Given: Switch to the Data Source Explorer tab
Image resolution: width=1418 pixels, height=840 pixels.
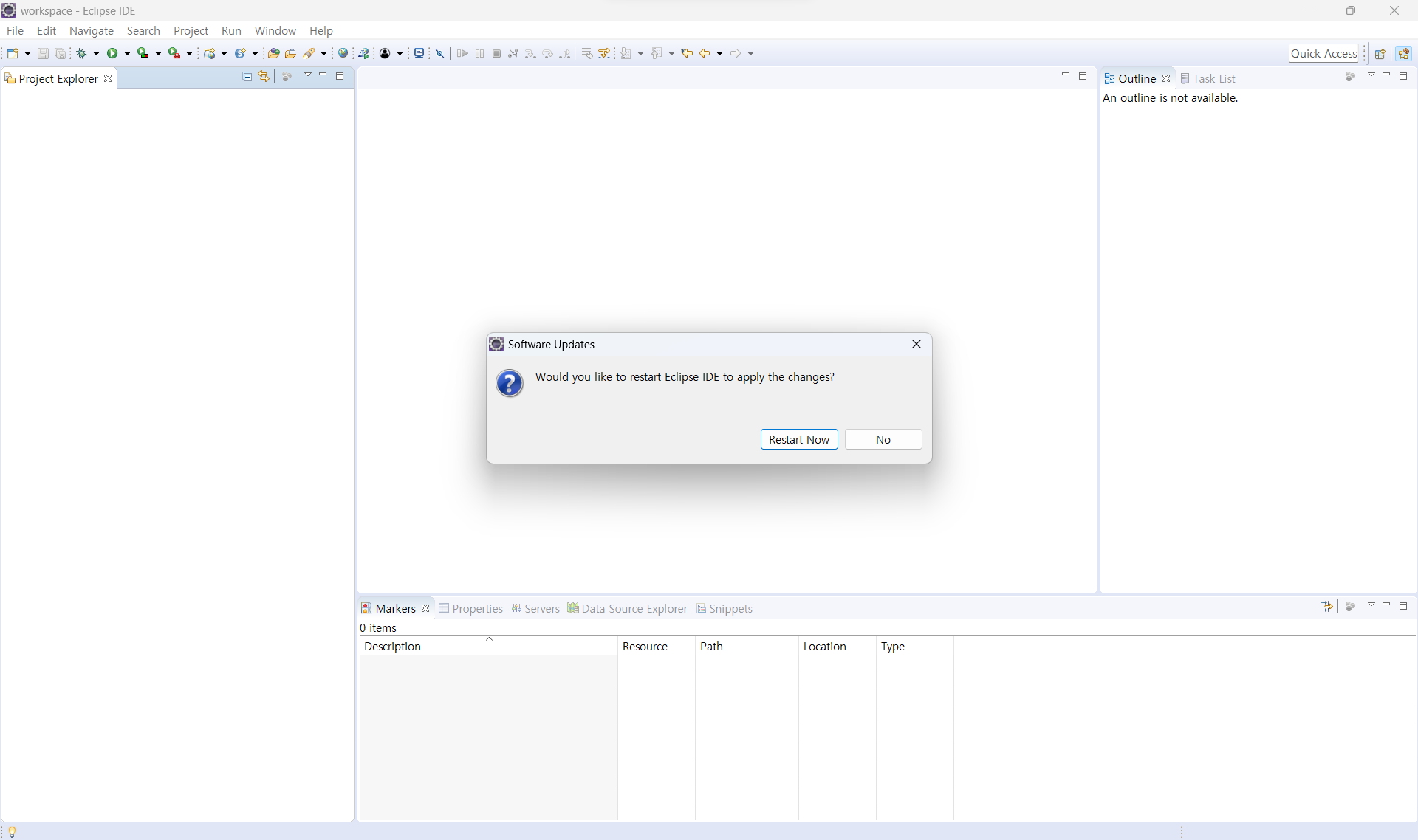Looking at the screenshot, I should [627, 608].
